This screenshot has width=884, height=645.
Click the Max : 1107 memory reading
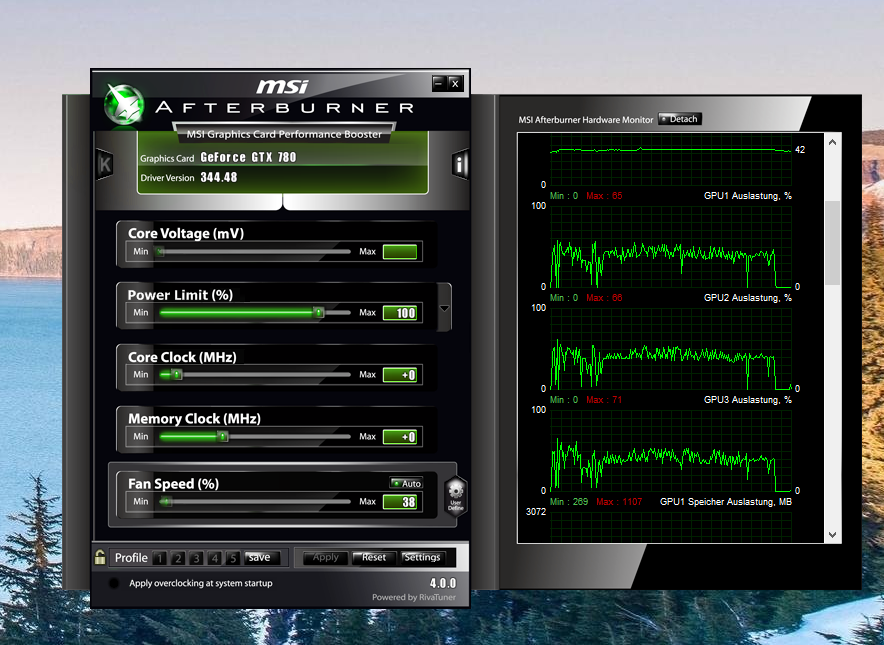coord(619,502)
